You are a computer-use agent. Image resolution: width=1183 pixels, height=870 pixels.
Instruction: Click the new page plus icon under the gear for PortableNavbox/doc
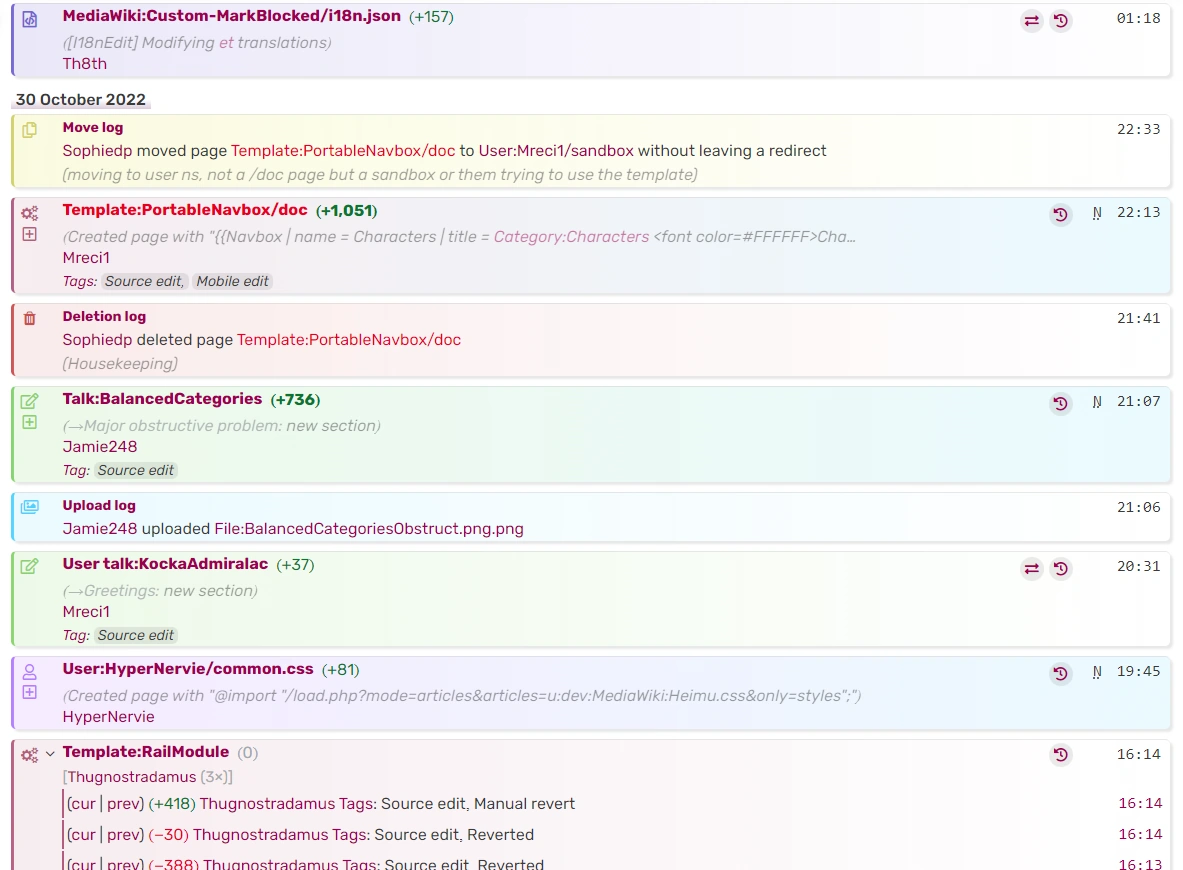point(29,234)
